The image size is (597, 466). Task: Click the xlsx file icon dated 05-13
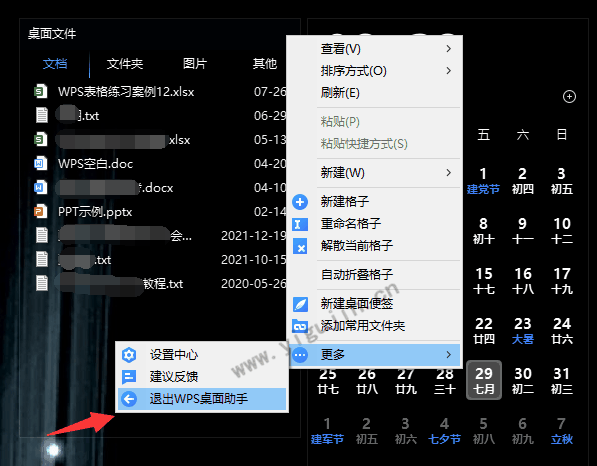[41, 139]
